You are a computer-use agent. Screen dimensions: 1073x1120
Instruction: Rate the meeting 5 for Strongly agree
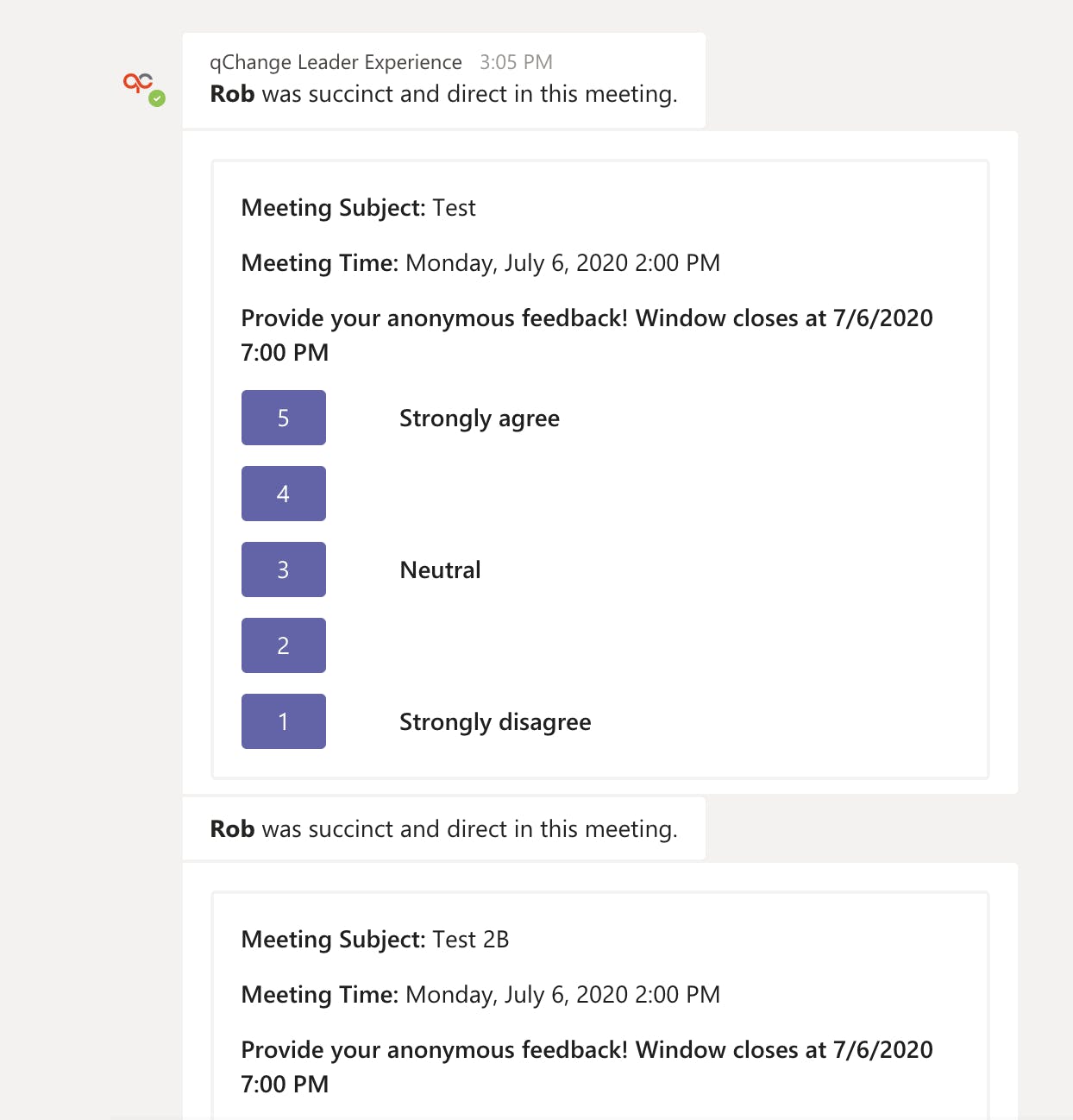pos(283,418)
